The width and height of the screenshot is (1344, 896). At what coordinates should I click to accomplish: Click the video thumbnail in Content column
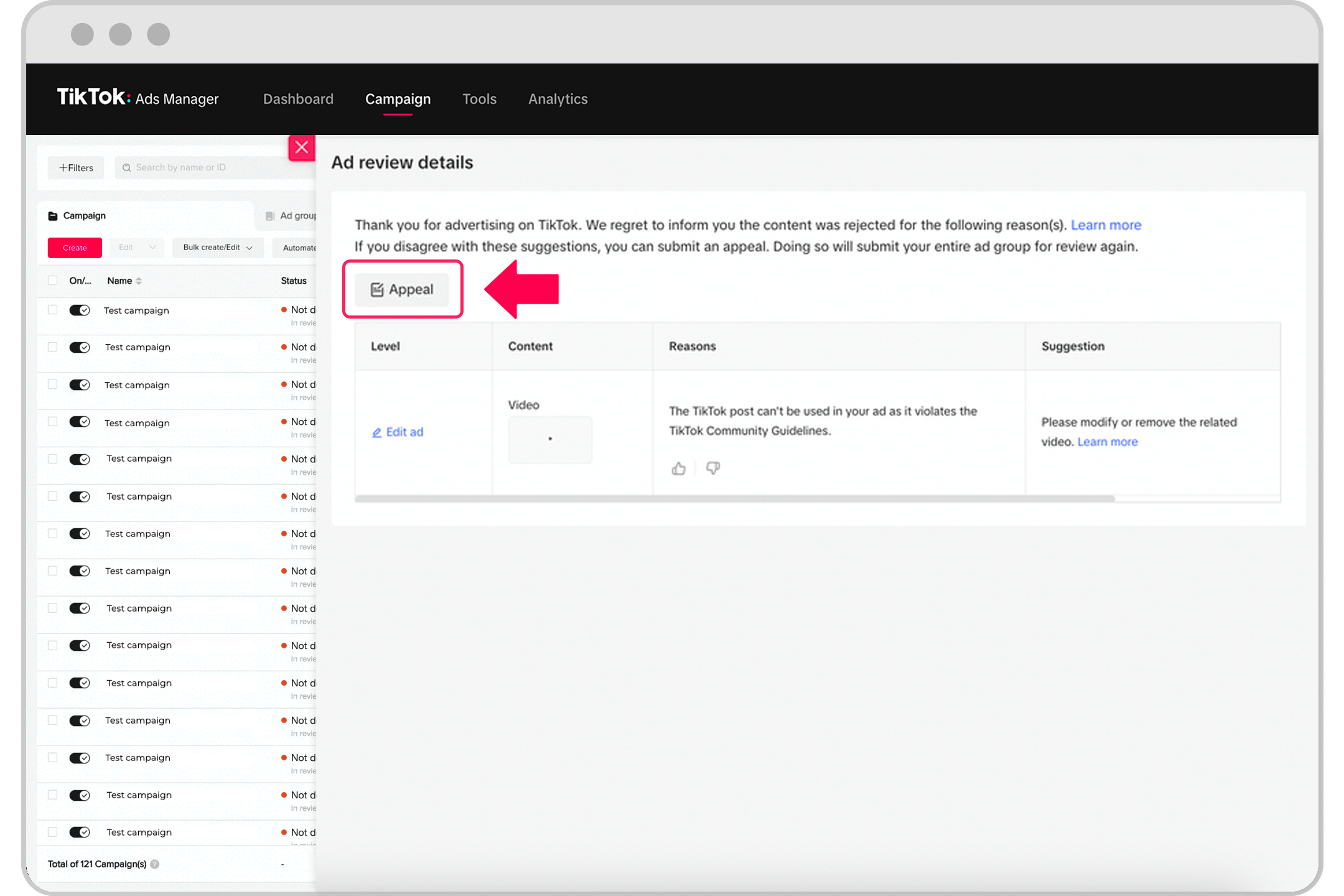pyautogui.click(x=550, y=439)
